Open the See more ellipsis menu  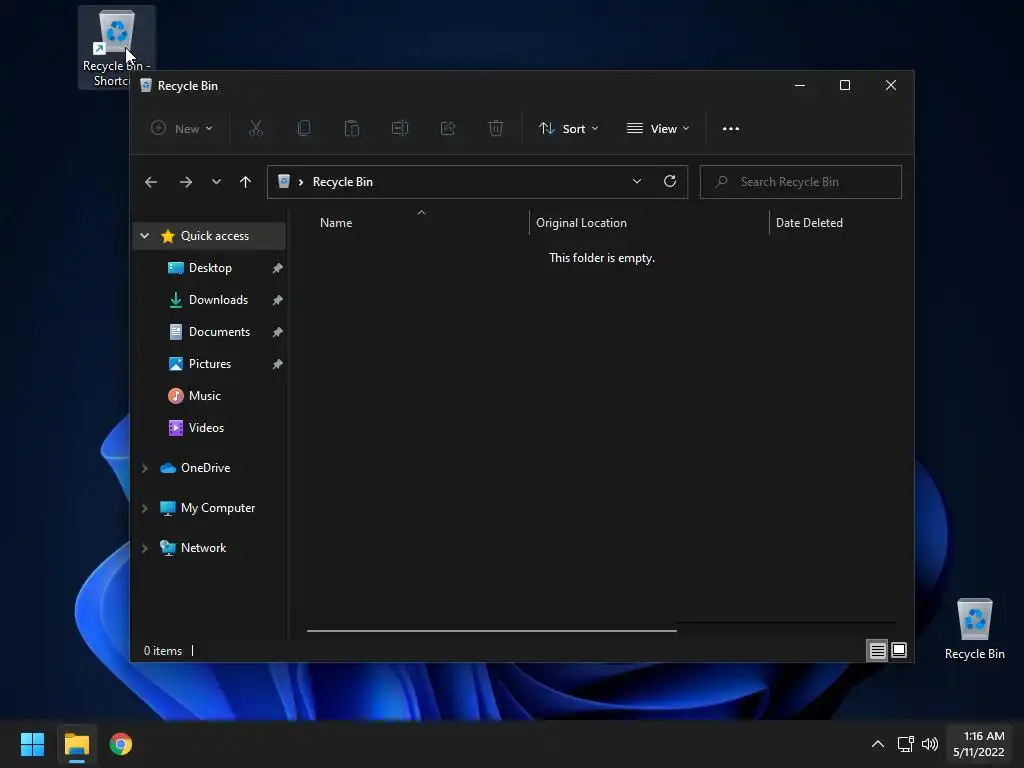coord(731,129)
